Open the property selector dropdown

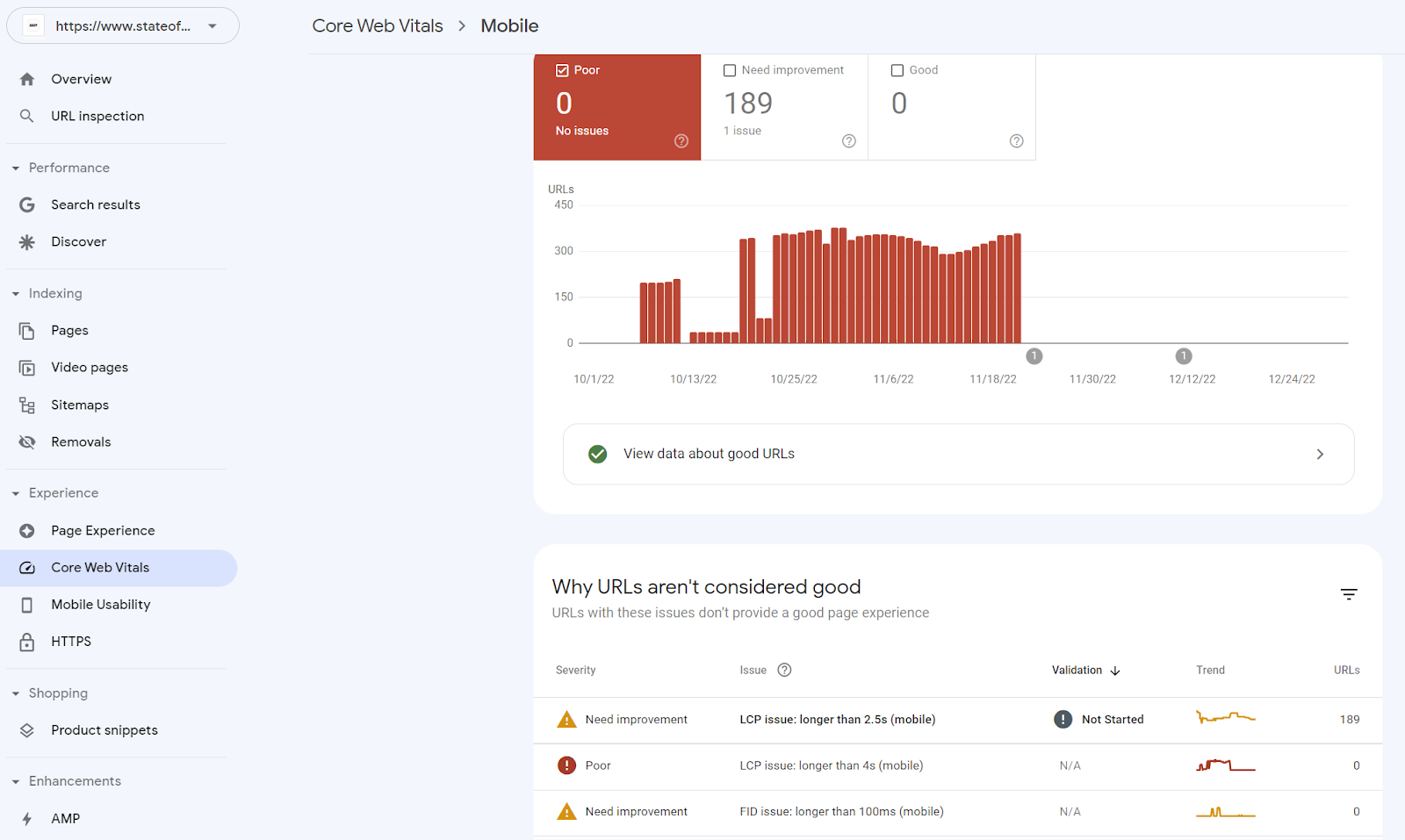click(211, 25)
